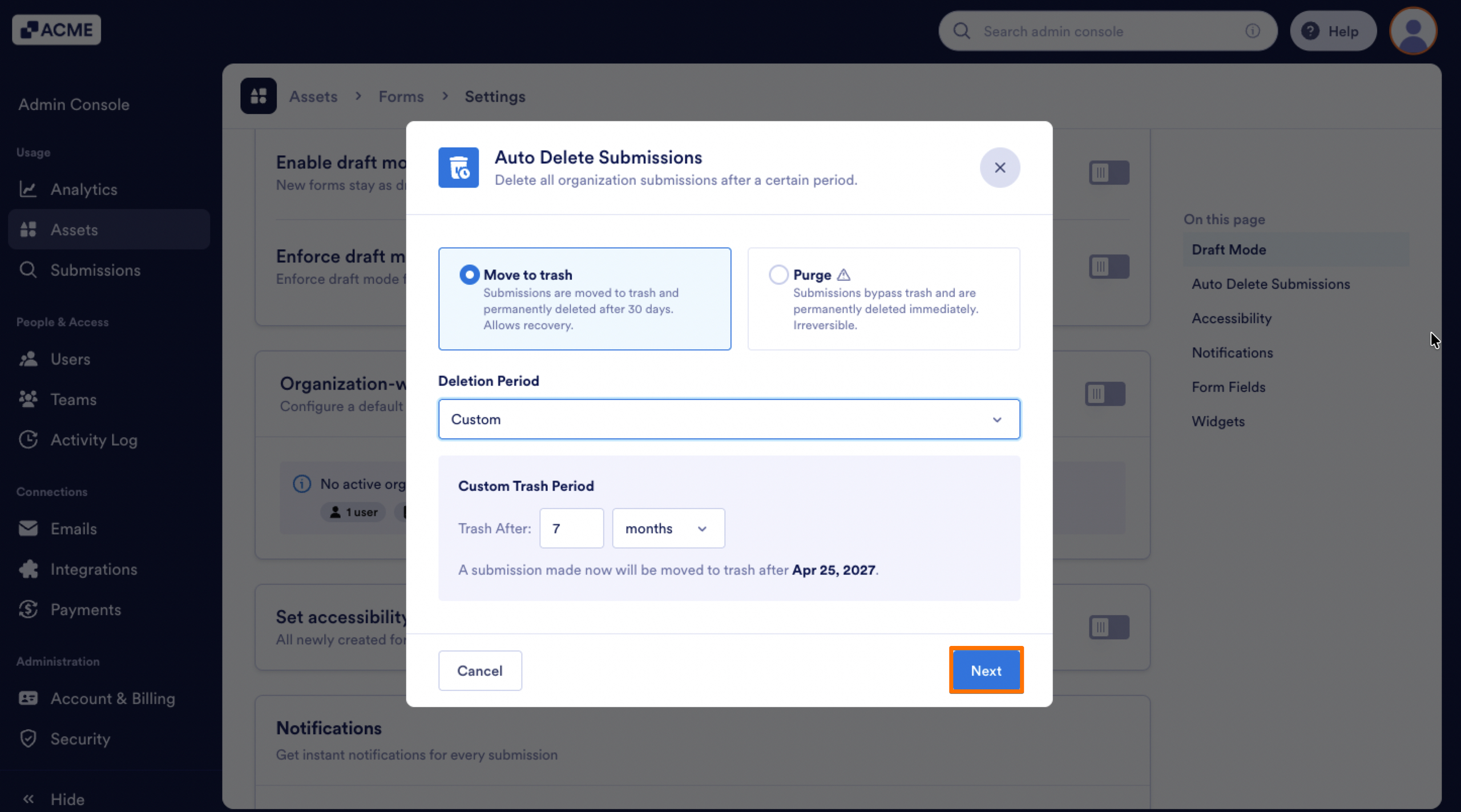Jump to Notifications section link
Screen dimensions: 1461x812
point(1232,353)
